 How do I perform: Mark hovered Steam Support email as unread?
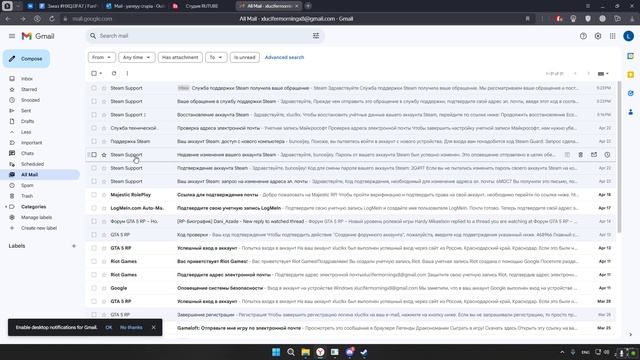click(594, 155)
